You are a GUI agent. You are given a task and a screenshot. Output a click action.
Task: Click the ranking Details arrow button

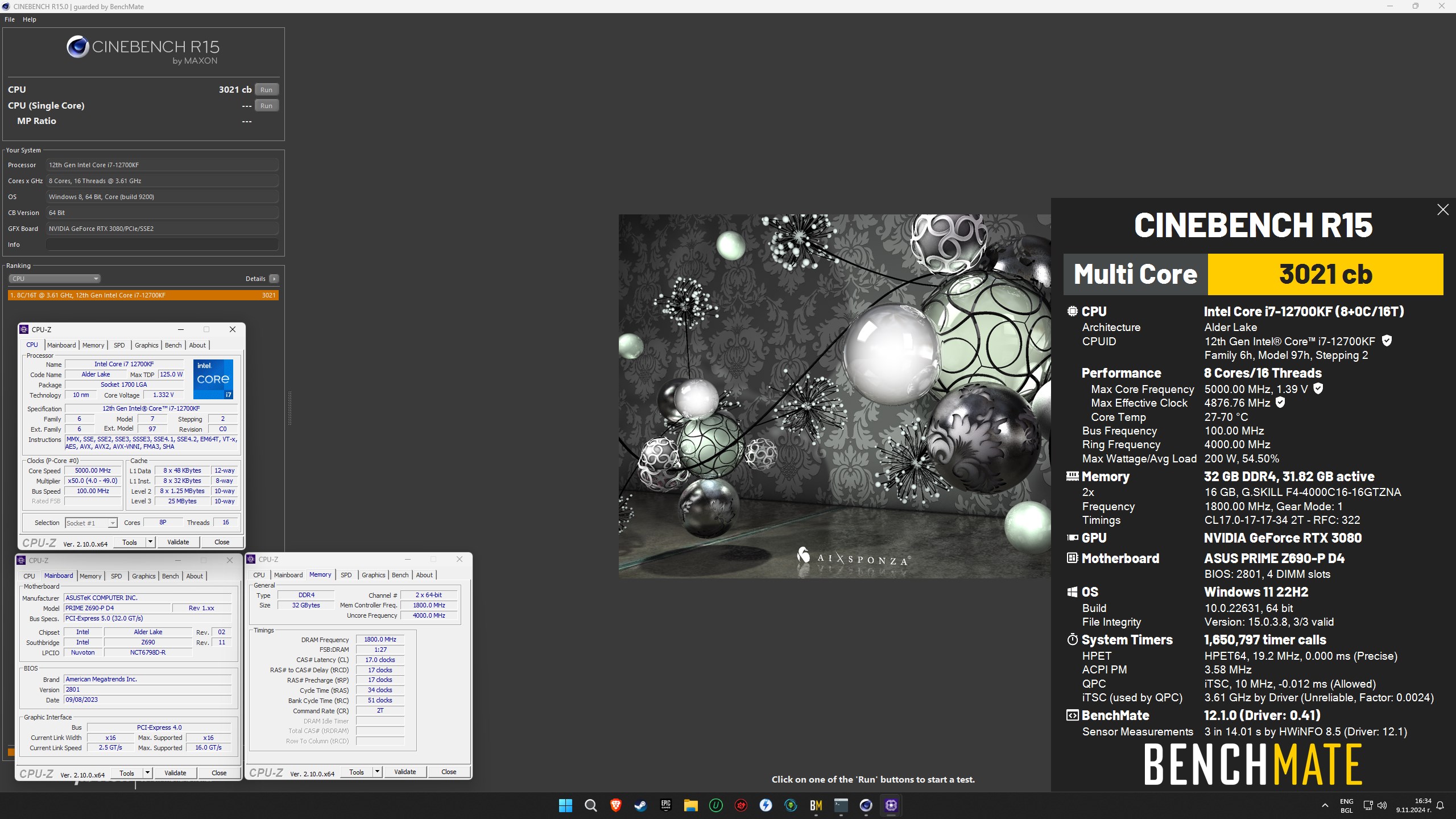(274, 279)
